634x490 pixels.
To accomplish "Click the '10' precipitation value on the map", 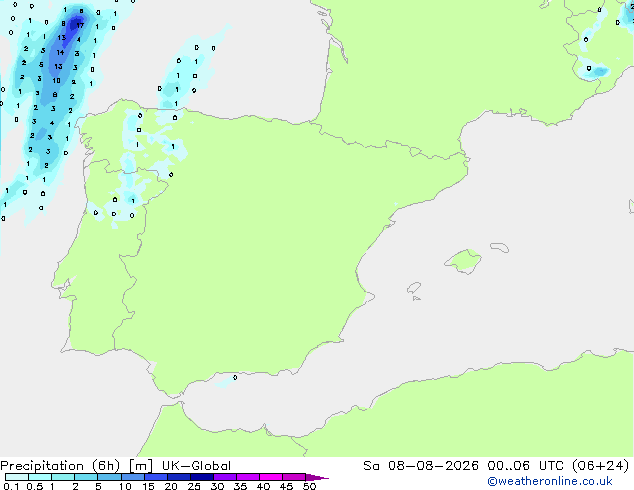I will 56,80.
